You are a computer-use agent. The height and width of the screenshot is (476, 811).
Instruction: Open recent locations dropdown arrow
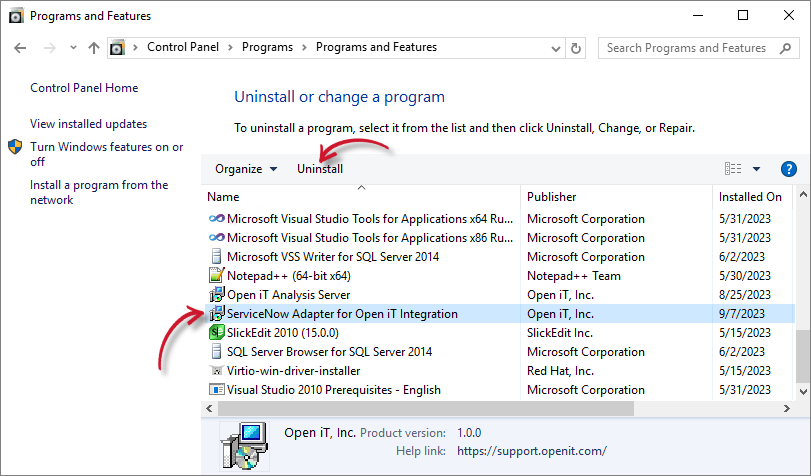[x=73, y=48]
